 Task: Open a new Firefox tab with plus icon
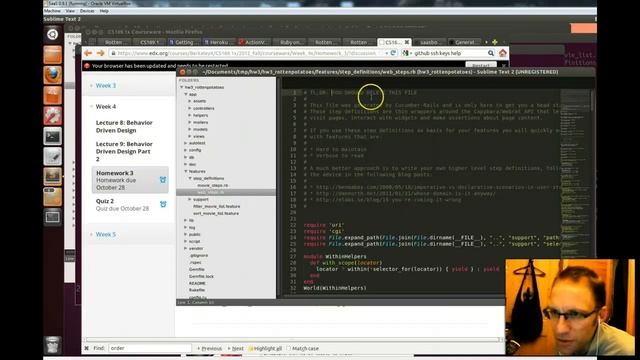click(x=495, y=42)
